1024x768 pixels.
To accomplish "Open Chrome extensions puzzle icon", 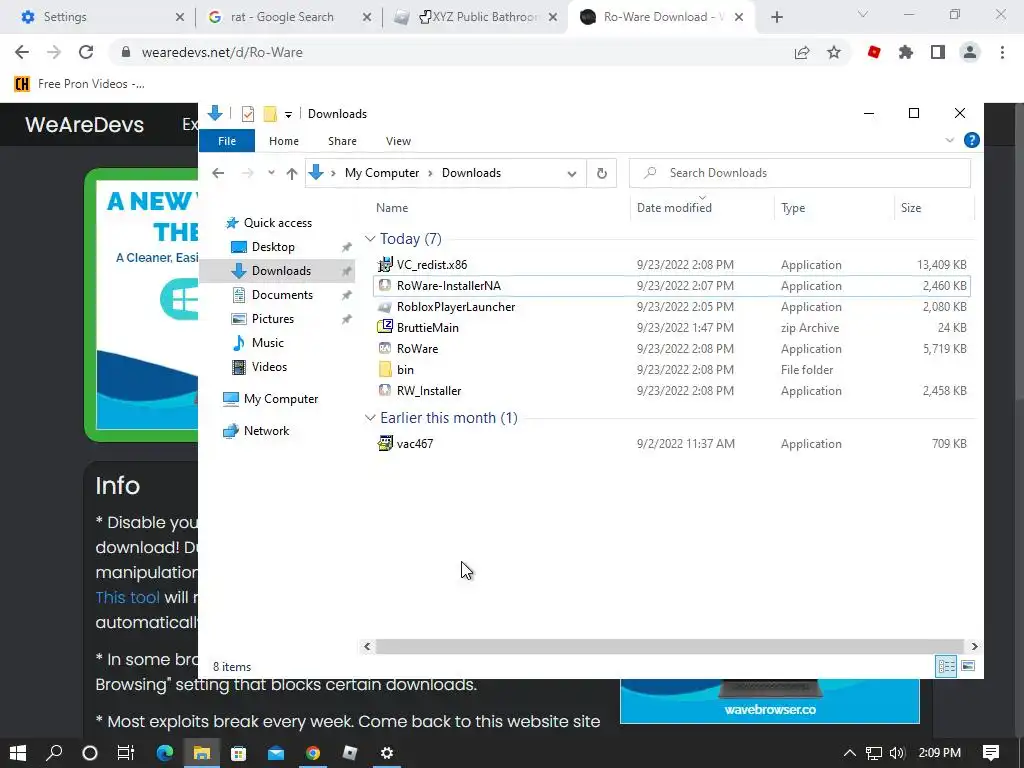I will point(906,52).
